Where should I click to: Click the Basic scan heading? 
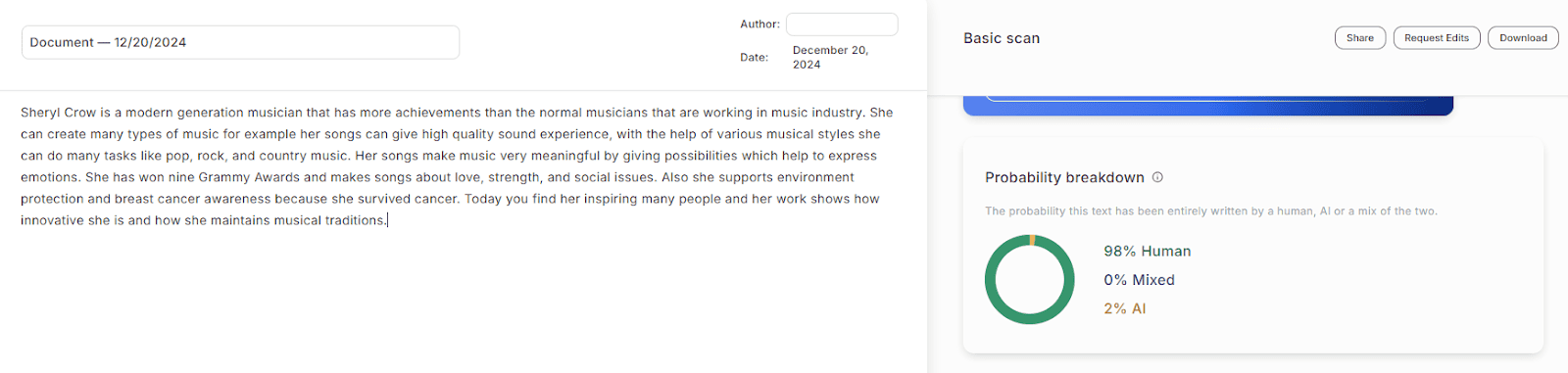click(x=1002, y=38)
